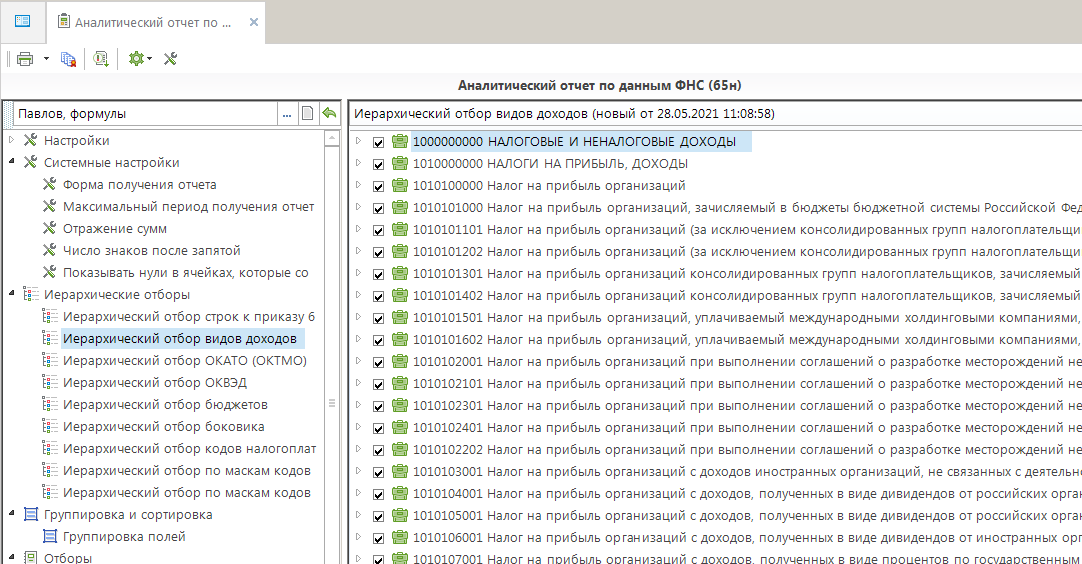The height and width of the screenshot is (564, 1082).
Task: Select Отражение сумм setting
Action: [x=115, y=228]
